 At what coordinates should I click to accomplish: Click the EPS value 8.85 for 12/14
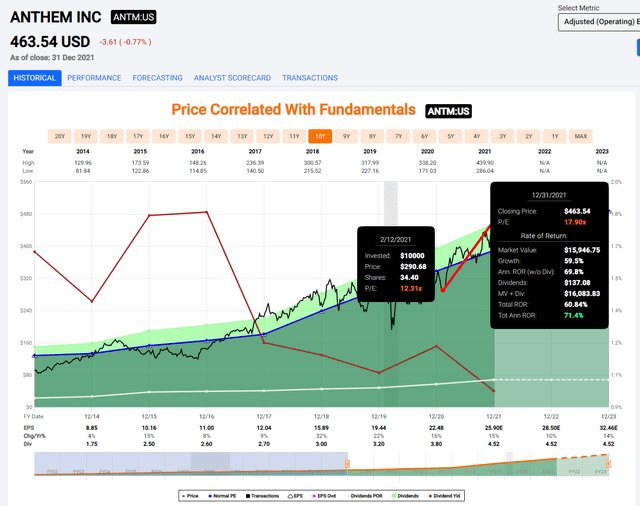[91, 428]
